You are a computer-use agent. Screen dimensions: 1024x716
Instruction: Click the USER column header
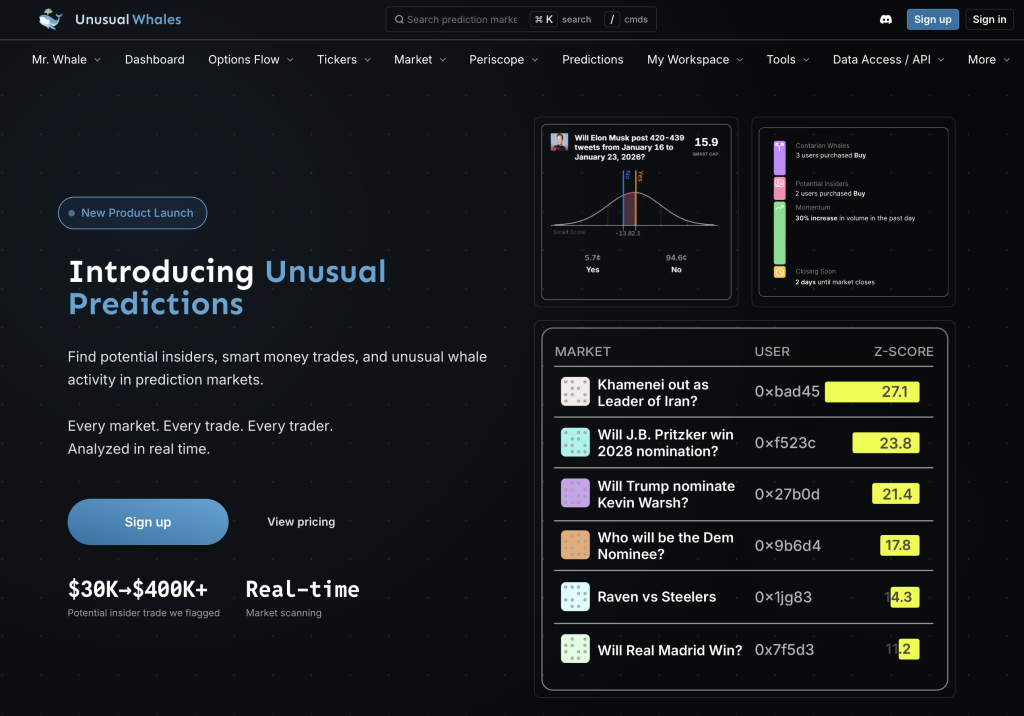coord(772,351)
